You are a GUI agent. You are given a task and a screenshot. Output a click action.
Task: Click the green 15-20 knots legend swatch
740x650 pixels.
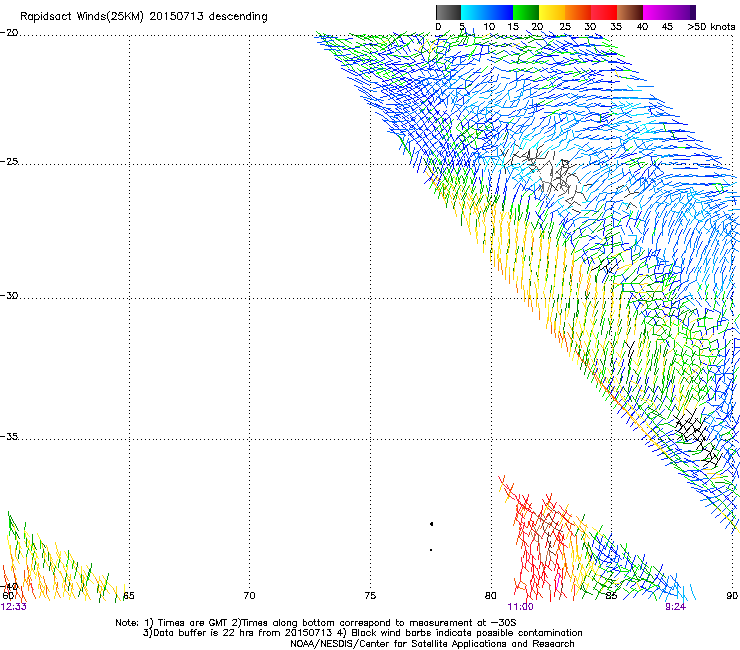coord(526,12)
